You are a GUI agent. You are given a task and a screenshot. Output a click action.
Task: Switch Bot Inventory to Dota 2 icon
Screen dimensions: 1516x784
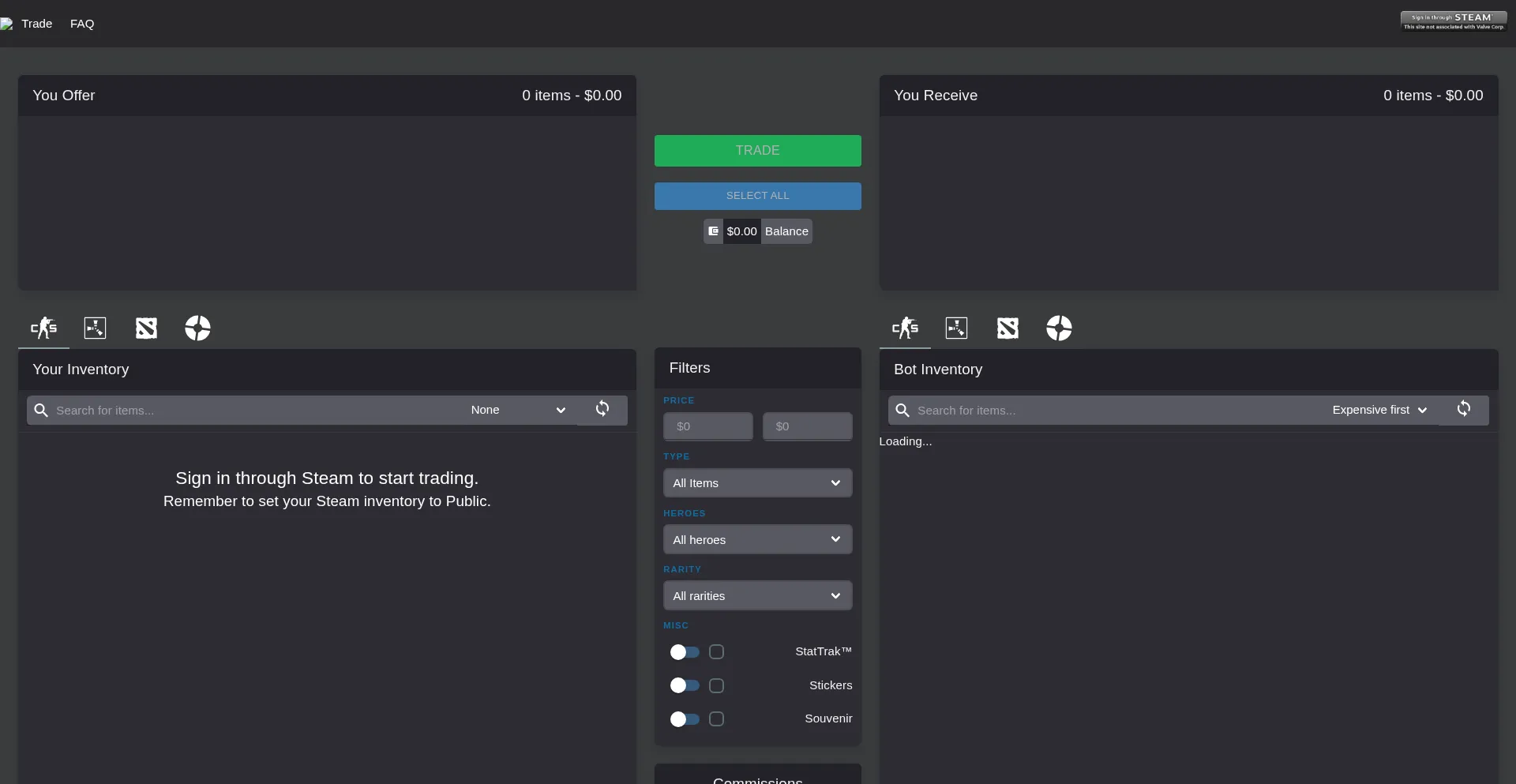1008,328
